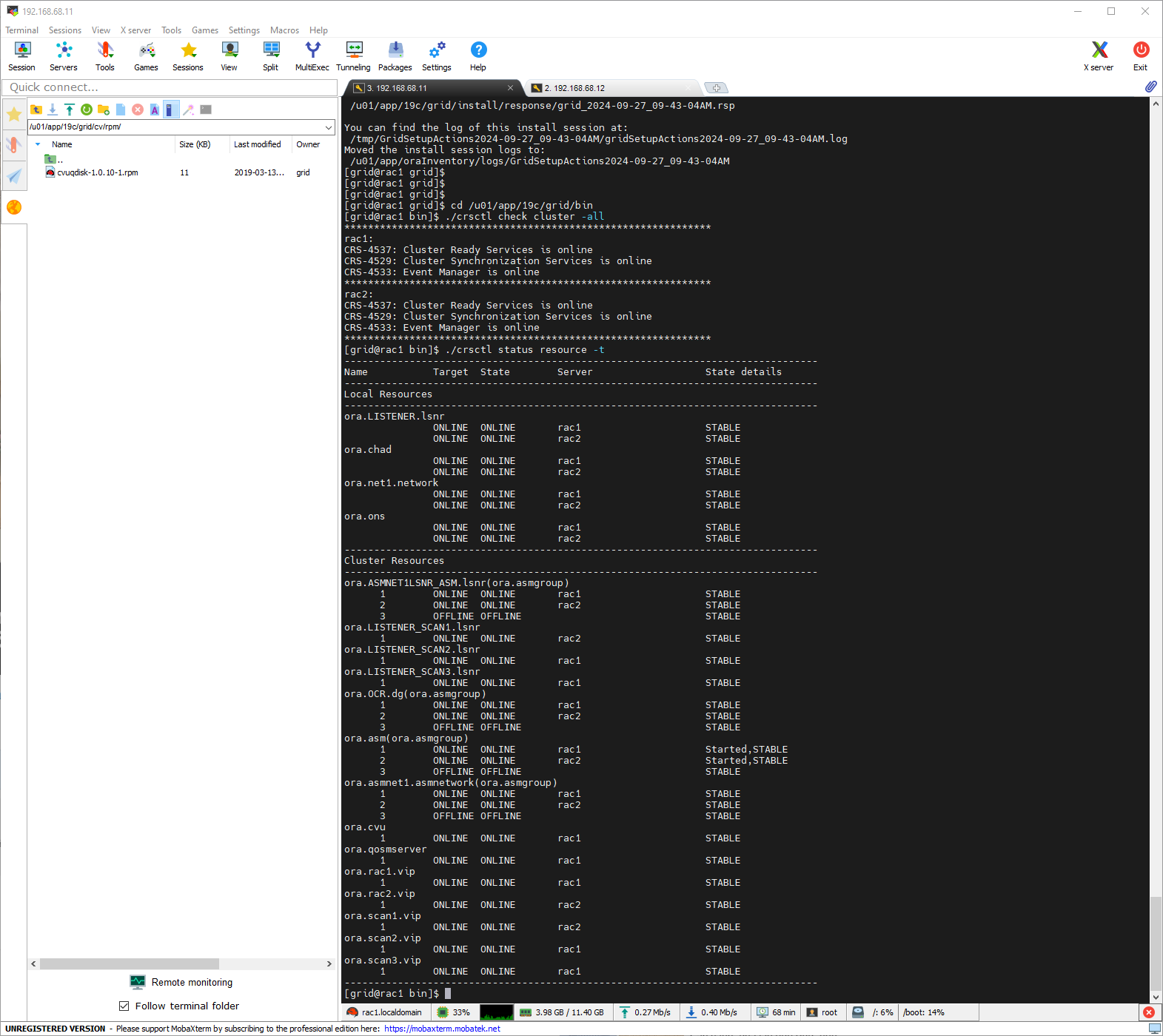This screenshot has width=1163, height=1036.
Task: Toggle the hidden files display icon
Action: tap(171, 110)
